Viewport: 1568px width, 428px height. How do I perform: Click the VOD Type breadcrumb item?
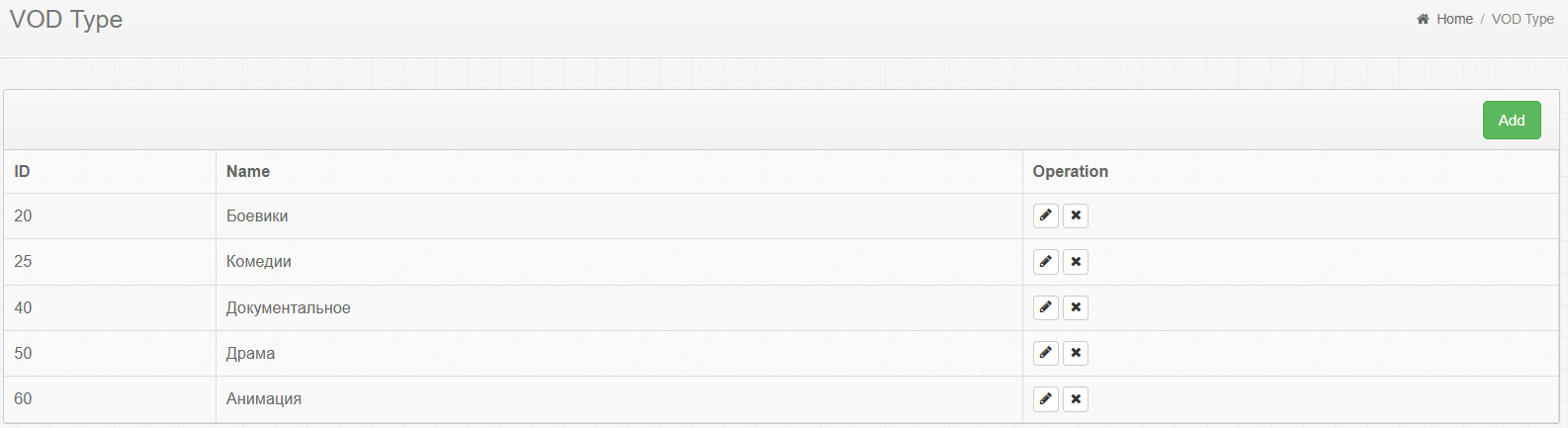click(x=1523, y=19)
